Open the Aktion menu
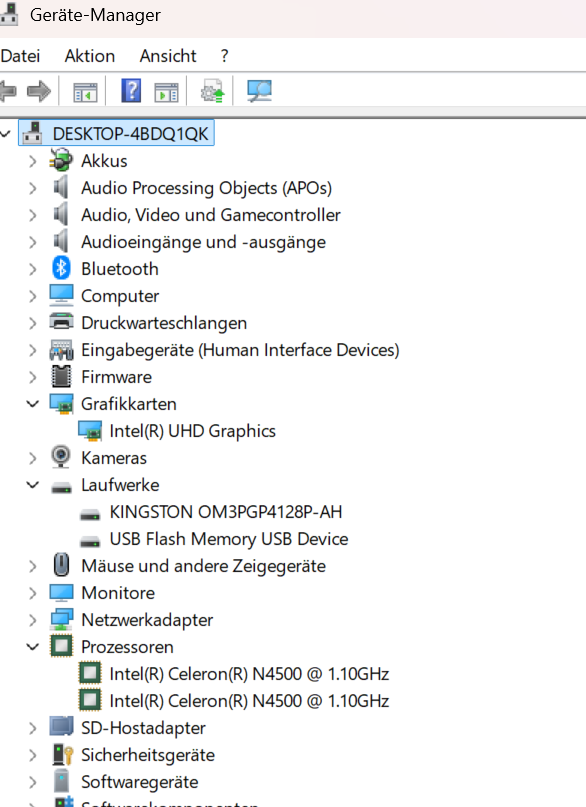Viewport: 586px width, 807px height. [90, 56]
